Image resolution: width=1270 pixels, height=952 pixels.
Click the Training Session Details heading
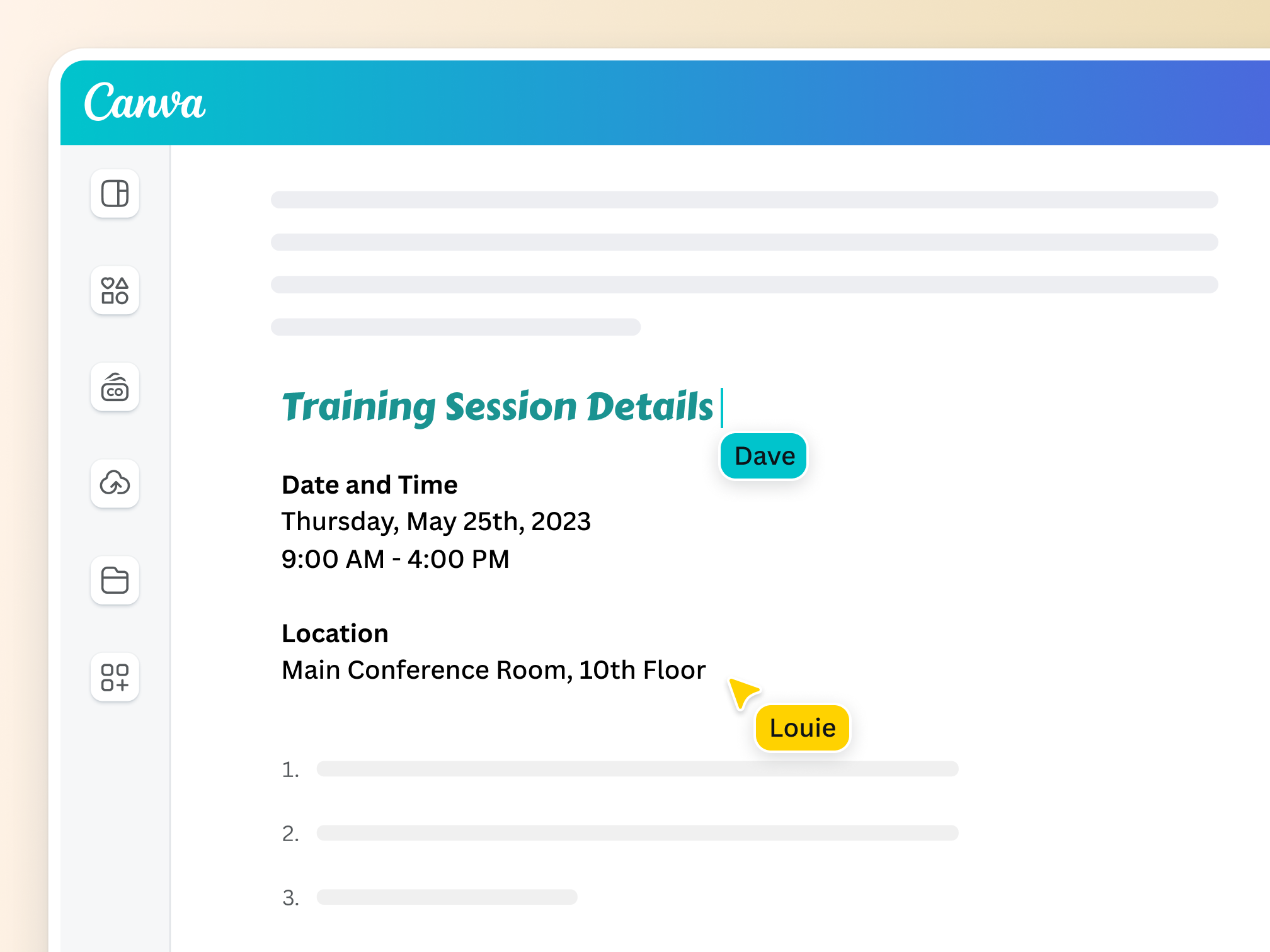[497, 407]
